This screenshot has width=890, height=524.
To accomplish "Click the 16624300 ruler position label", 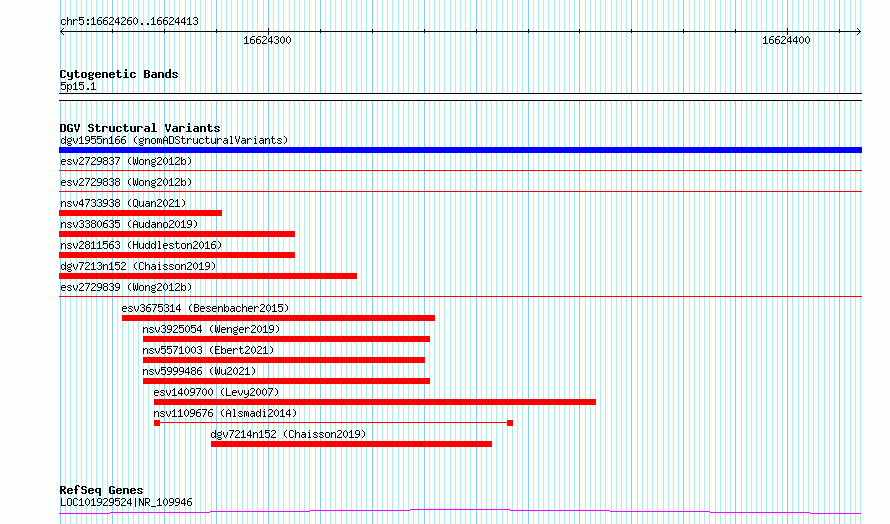I will point(267,40).
